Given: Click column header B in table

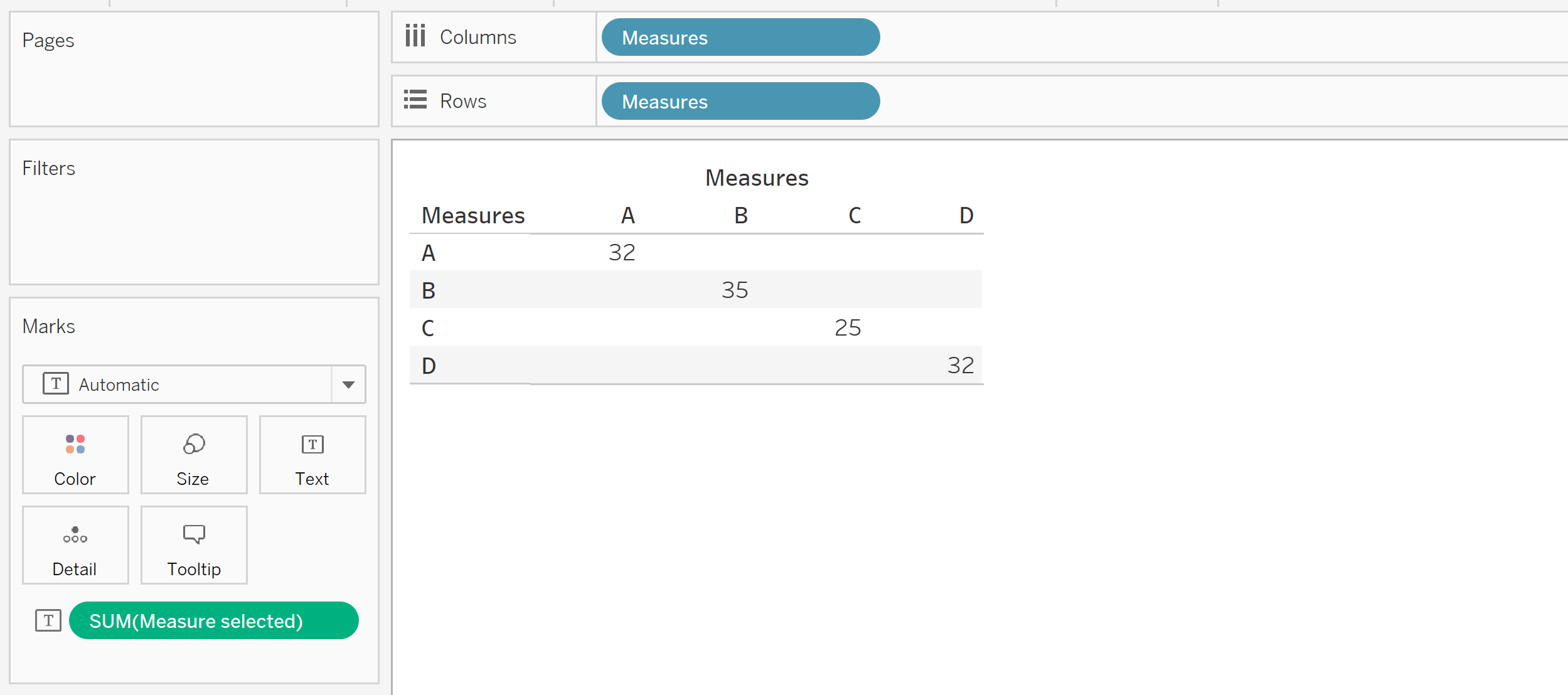Looking at the screenshot, I should click(x=741, y=216).
